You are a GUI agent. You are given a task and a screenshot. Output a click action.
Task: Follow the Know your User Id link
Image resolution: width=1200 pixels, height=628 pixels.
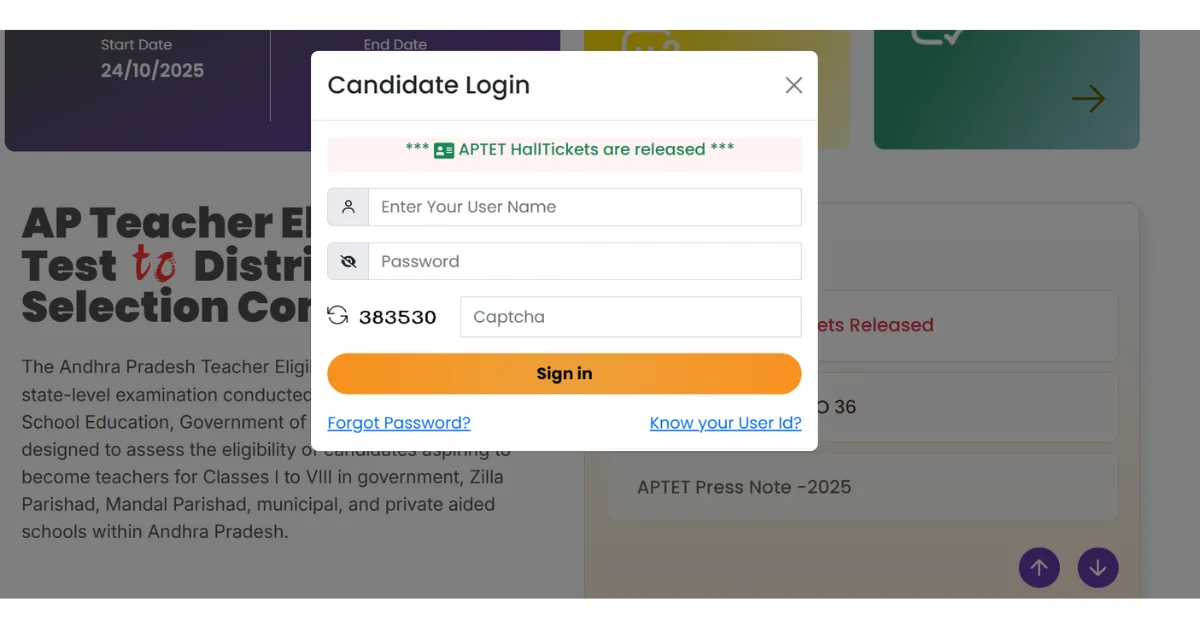pos(725,423)
